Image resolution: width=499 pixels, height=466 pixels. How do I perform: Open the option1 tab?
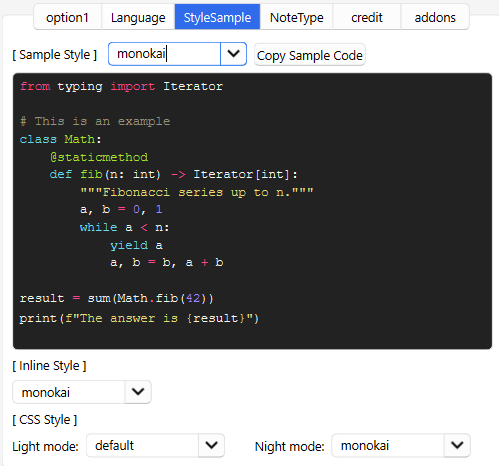tap(68, 17)
